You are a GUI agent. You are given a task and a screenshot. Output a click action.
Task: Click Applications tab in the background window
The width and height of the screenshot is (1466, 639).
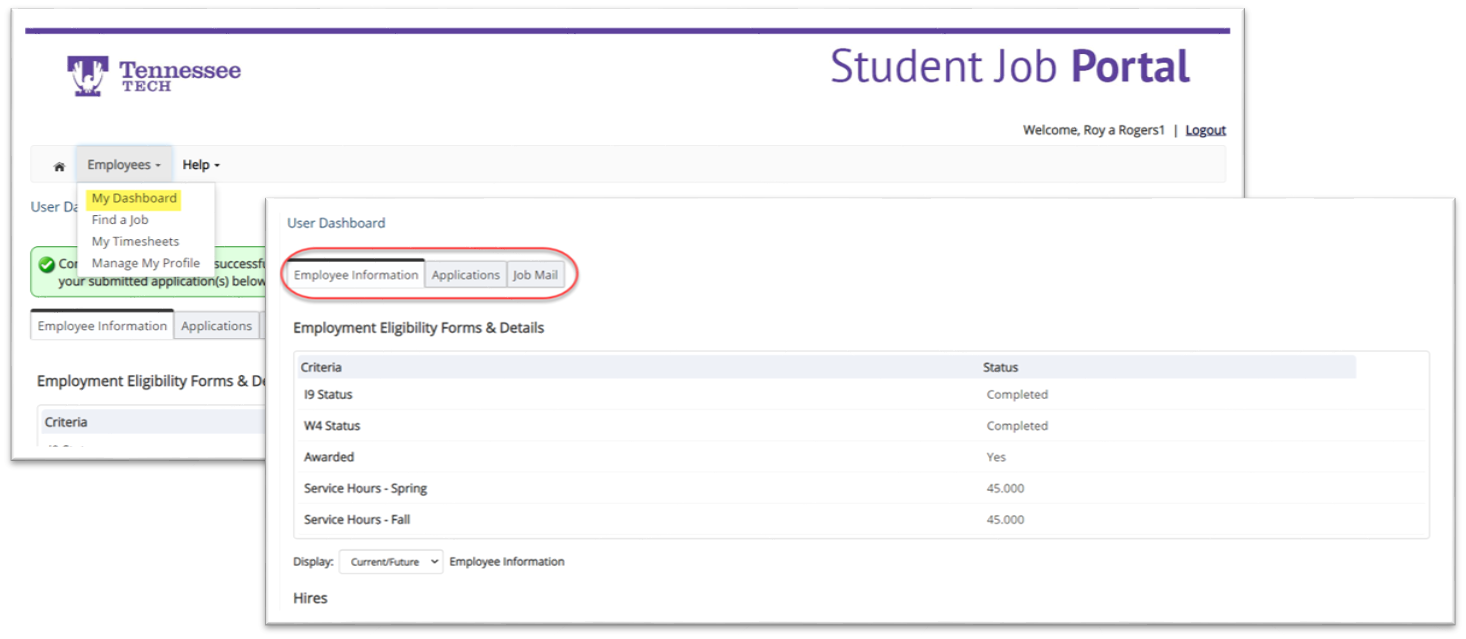pyautogui.click(x=216, y=326)
